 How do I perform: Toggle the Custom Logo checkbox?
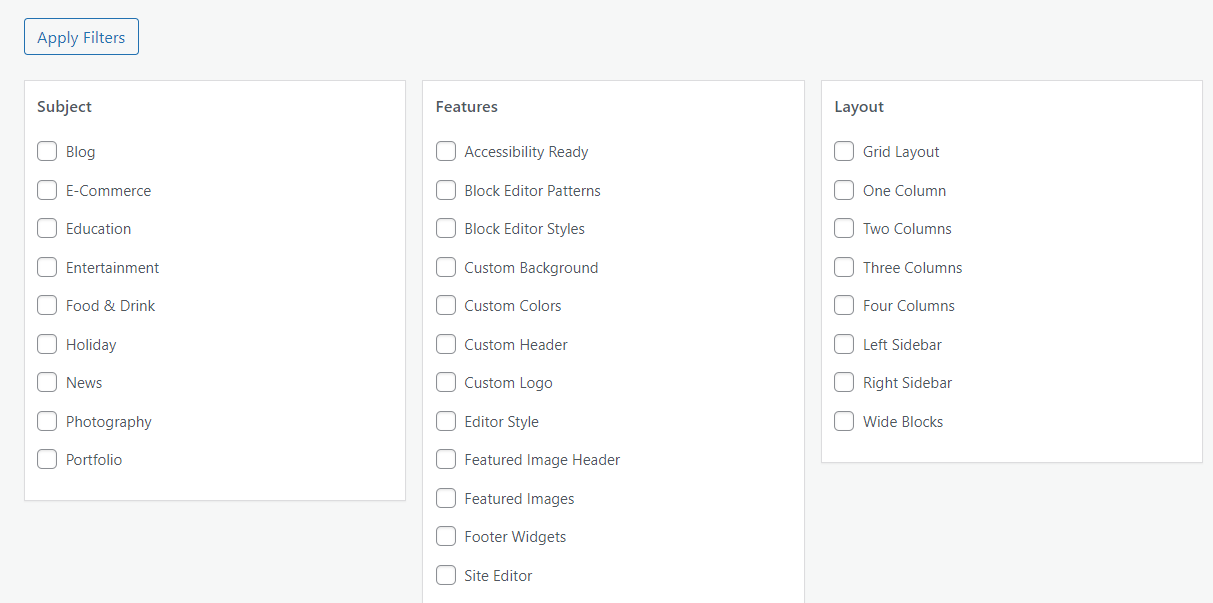[446, 383]
